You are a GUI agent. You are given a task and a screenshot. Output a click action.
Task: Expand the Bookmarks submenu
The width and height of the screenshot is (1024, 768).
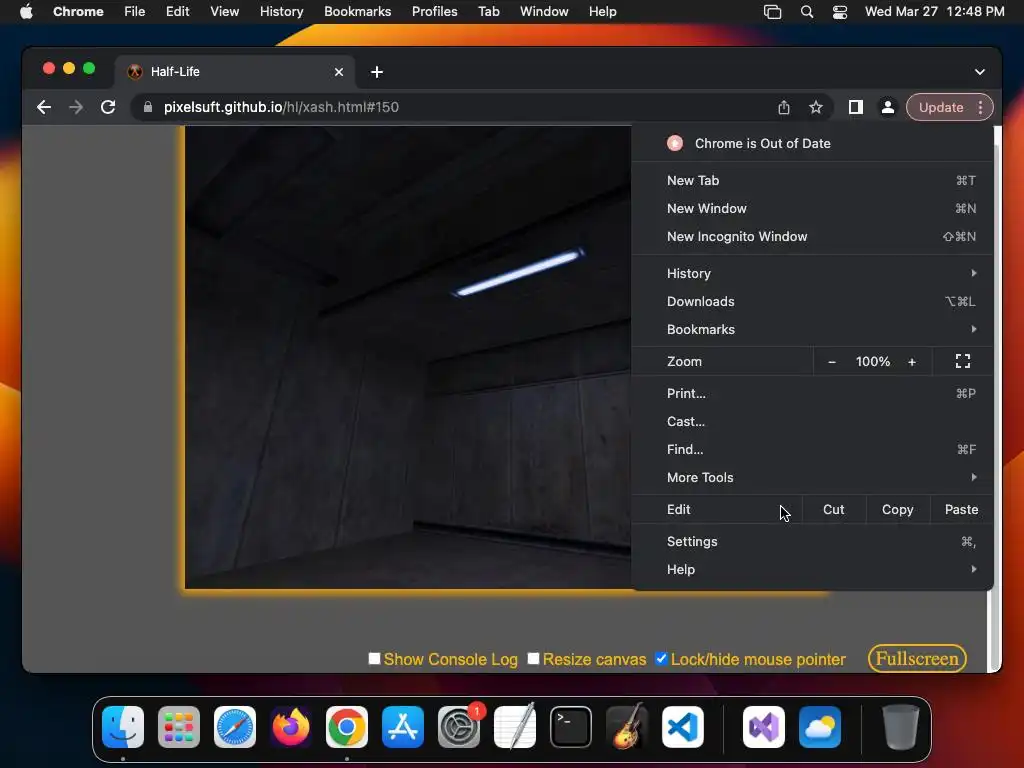(x=812, y=329)
